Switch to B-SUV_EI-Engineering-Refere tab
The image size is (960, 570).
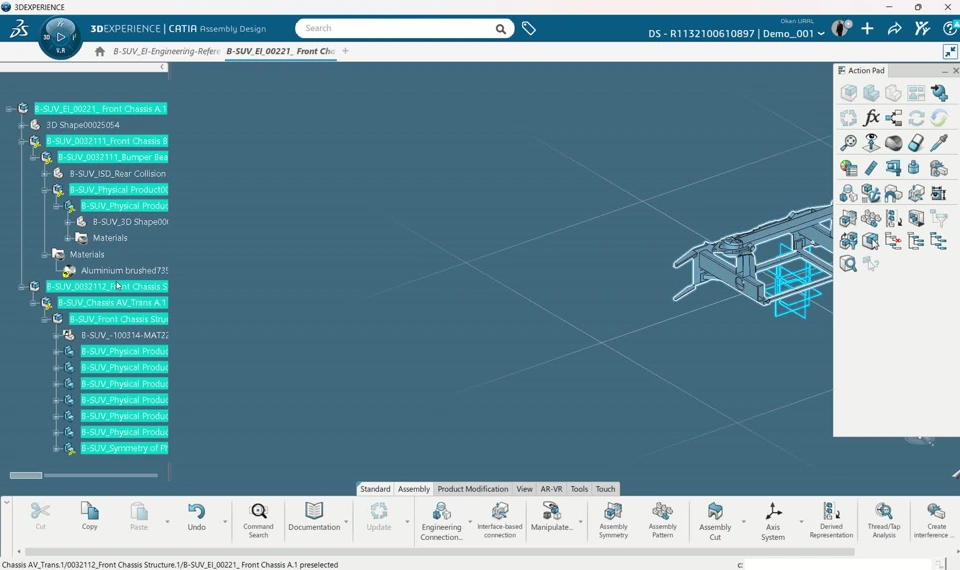coord(166,51)
